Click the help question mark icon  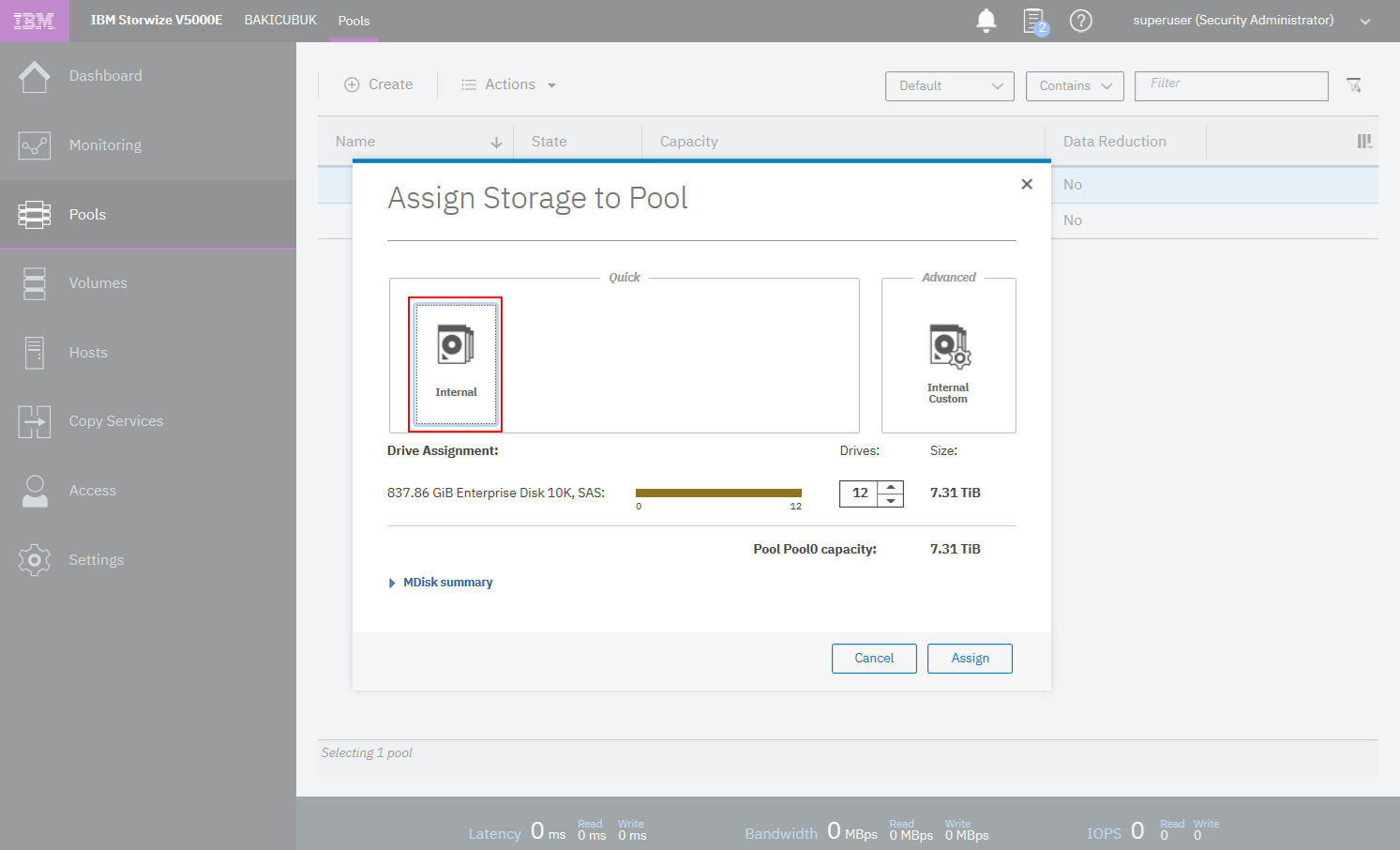click(1080, 21)
